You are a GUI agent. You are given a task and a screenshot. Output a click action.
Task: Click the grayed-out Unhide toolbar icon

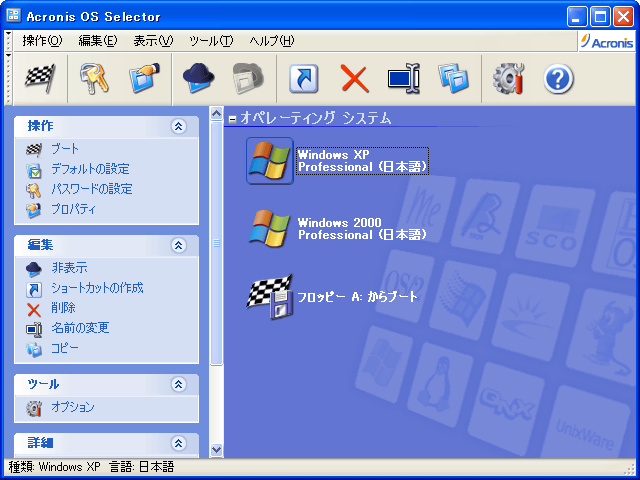point(248,78)
